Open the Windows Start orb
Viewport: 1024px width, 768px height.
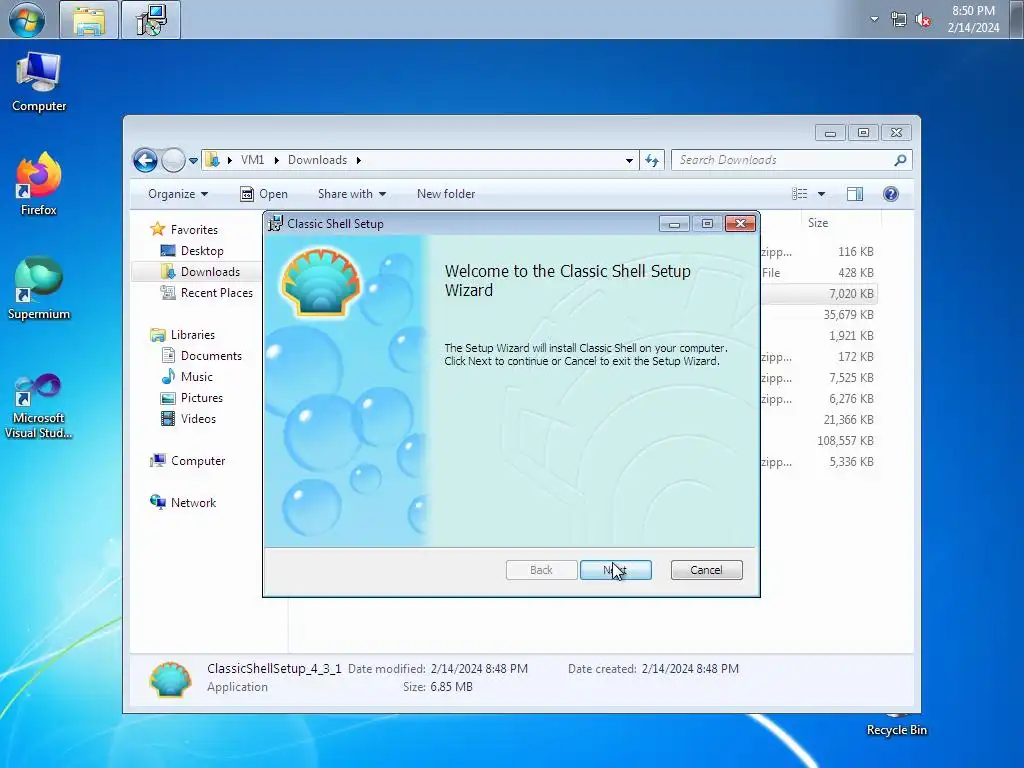[27, 20]
